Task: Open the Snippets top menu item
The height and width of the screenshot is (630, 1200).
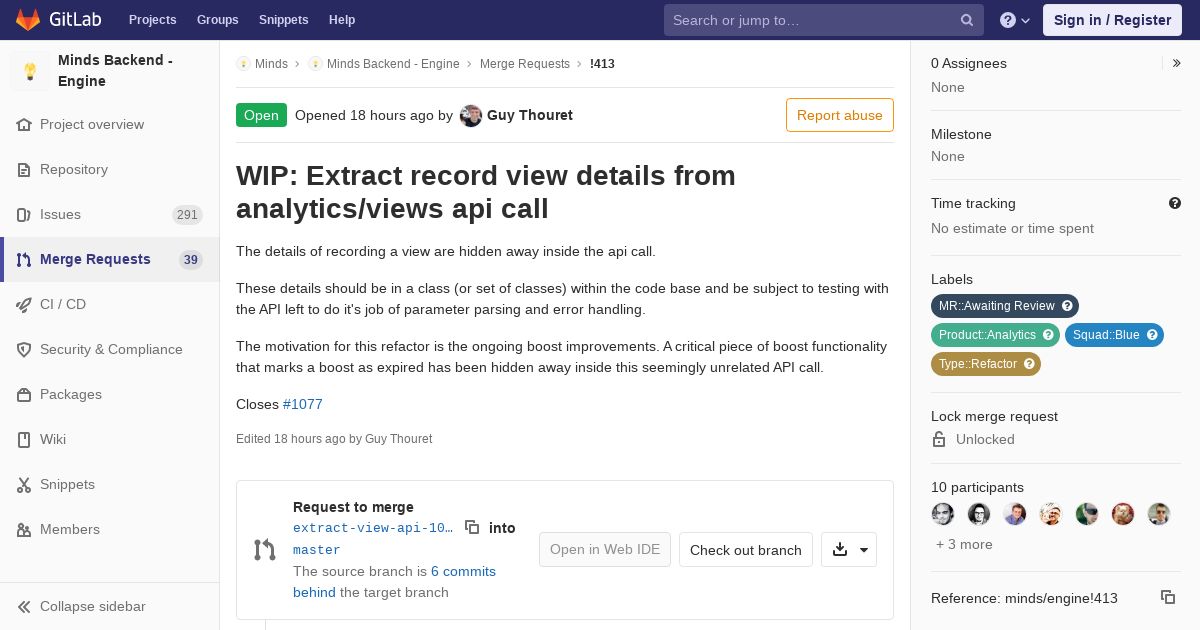Action: [x=283, y=20]
